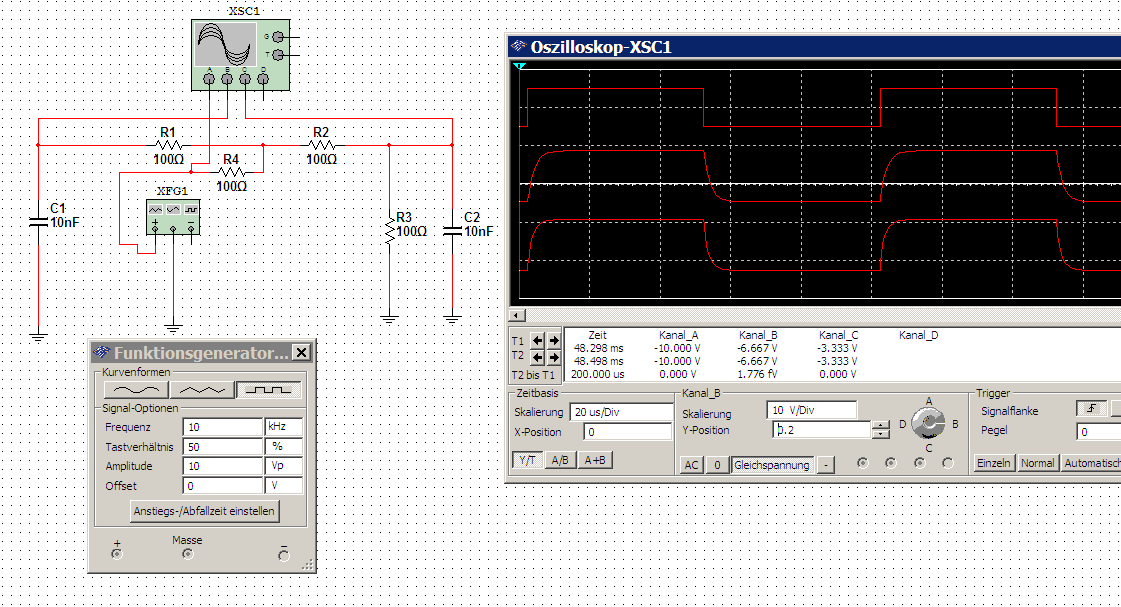Screen dimensions: 1121x607
Task: Click the second channel terminal radio in Kanal_B
Action: [890, 463]
